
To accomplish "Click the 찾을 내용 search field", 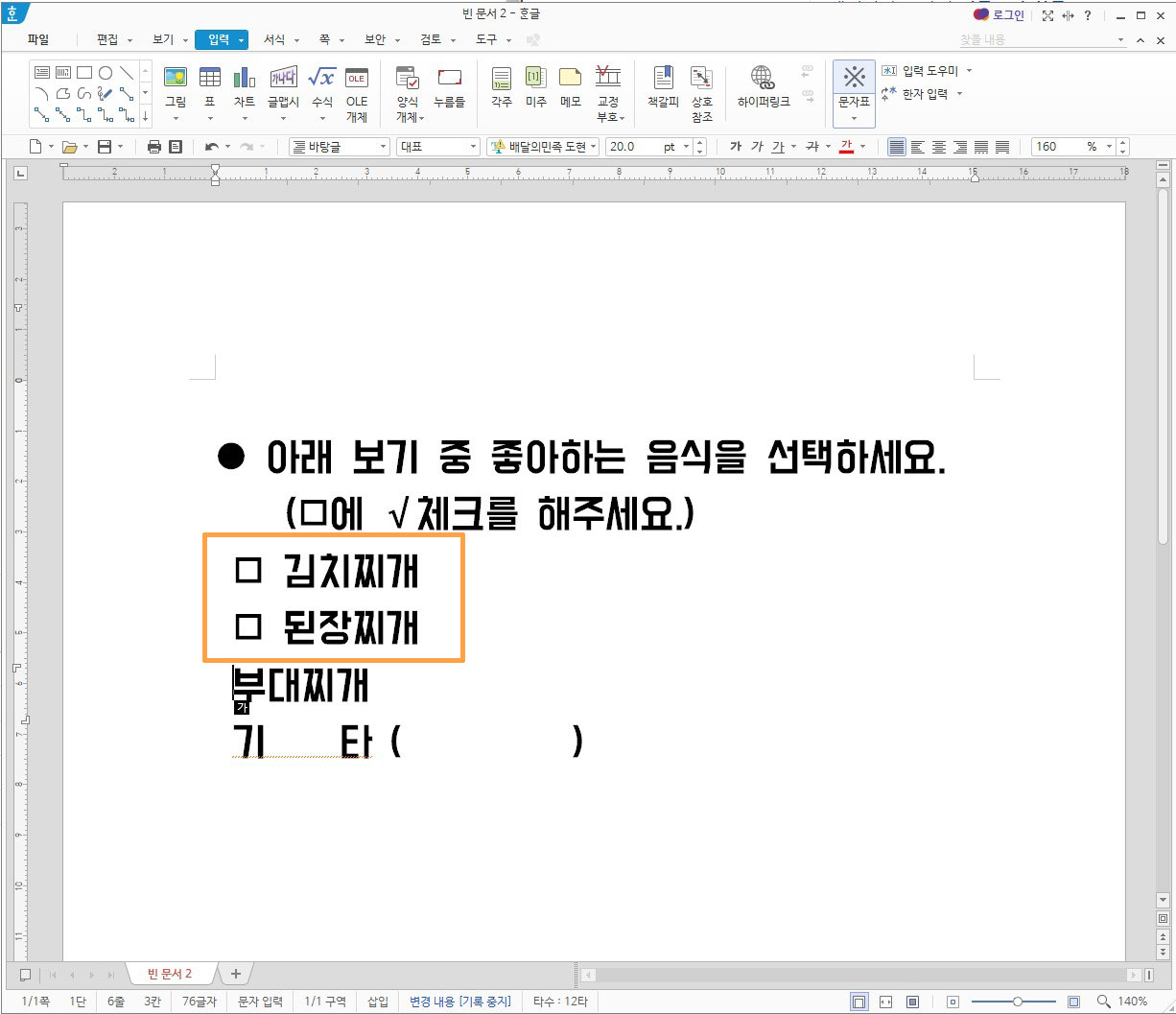I will [1042, 39].
